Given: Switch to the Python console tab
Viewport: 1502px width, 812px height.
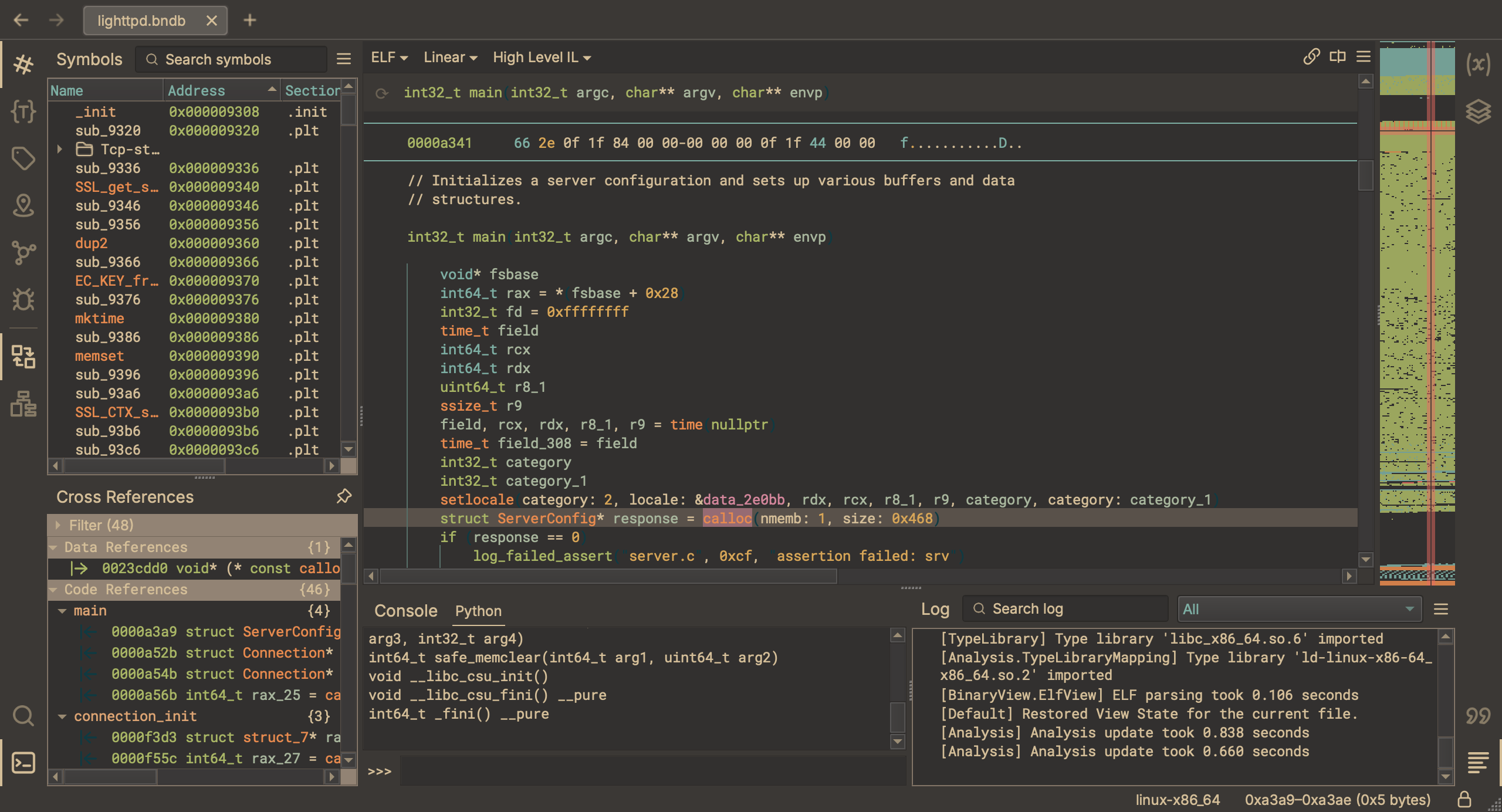Looking at the screenshot, I should 478,611.
